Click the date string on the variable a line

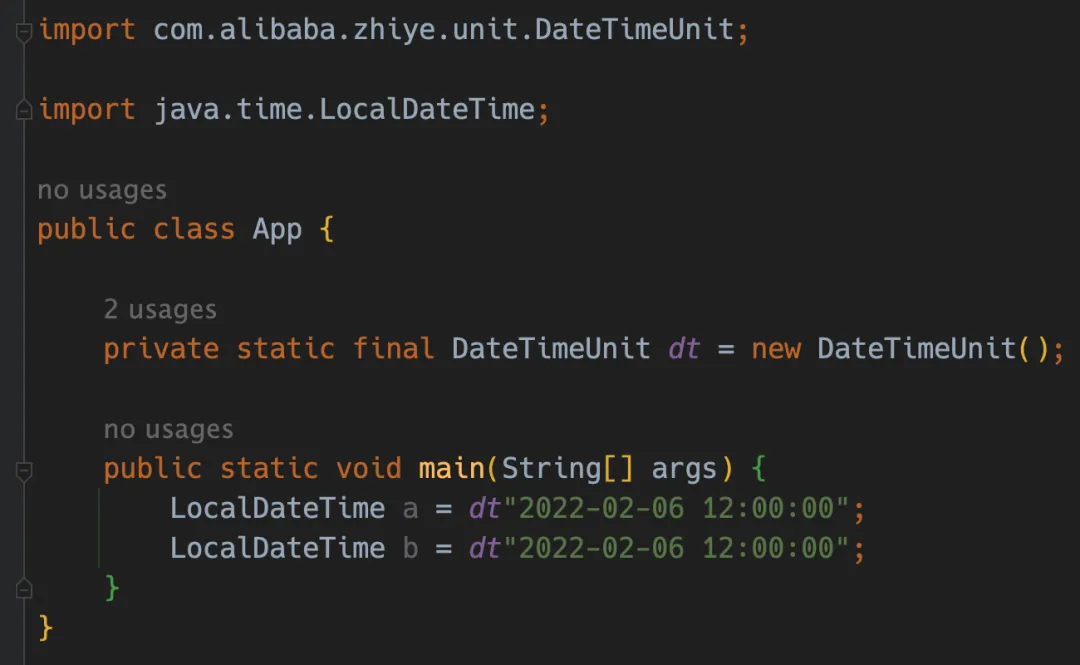[676, 509]
